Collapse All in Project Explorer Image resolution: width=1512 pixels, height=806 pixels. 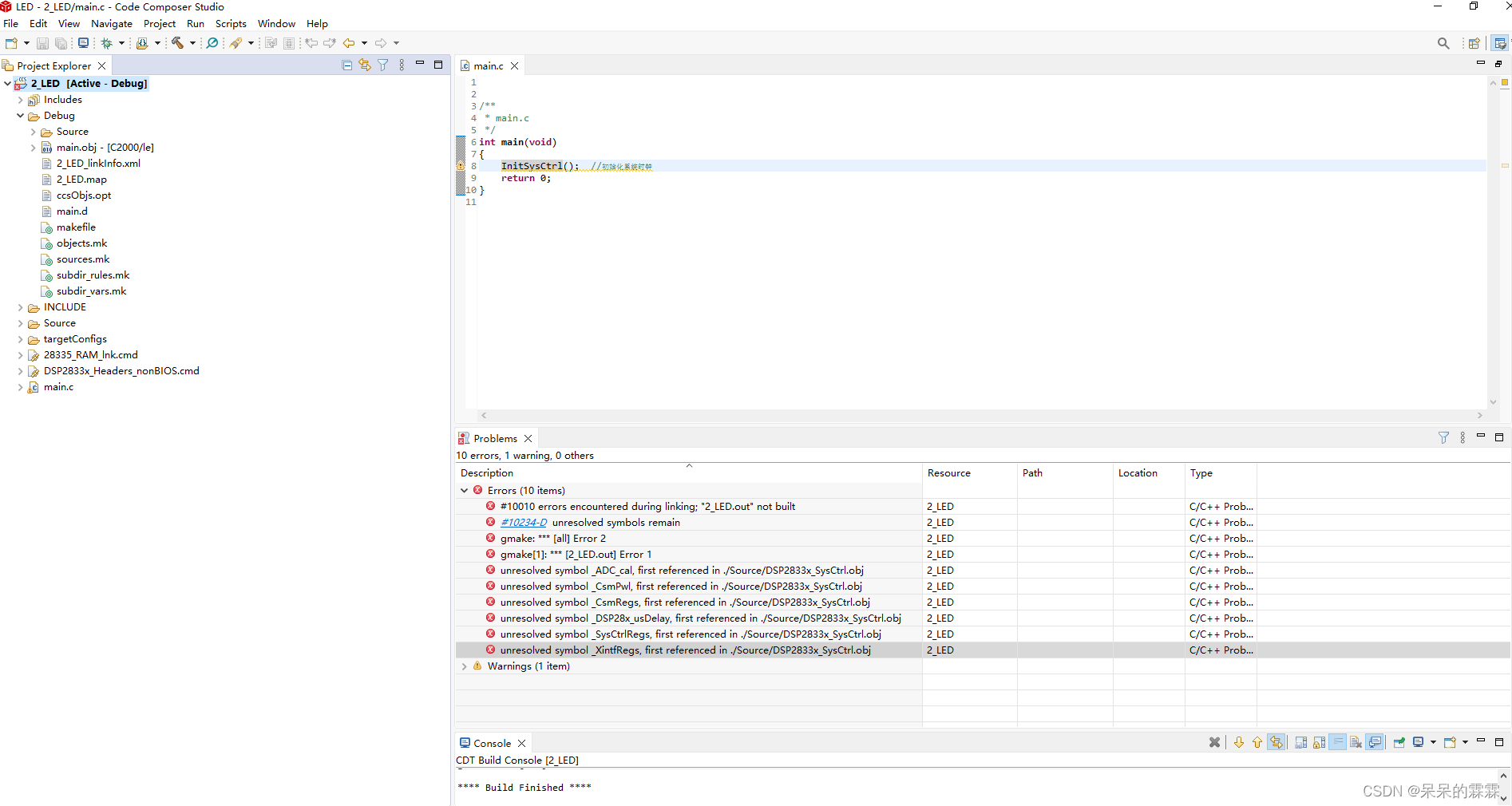tap(347, 65)
